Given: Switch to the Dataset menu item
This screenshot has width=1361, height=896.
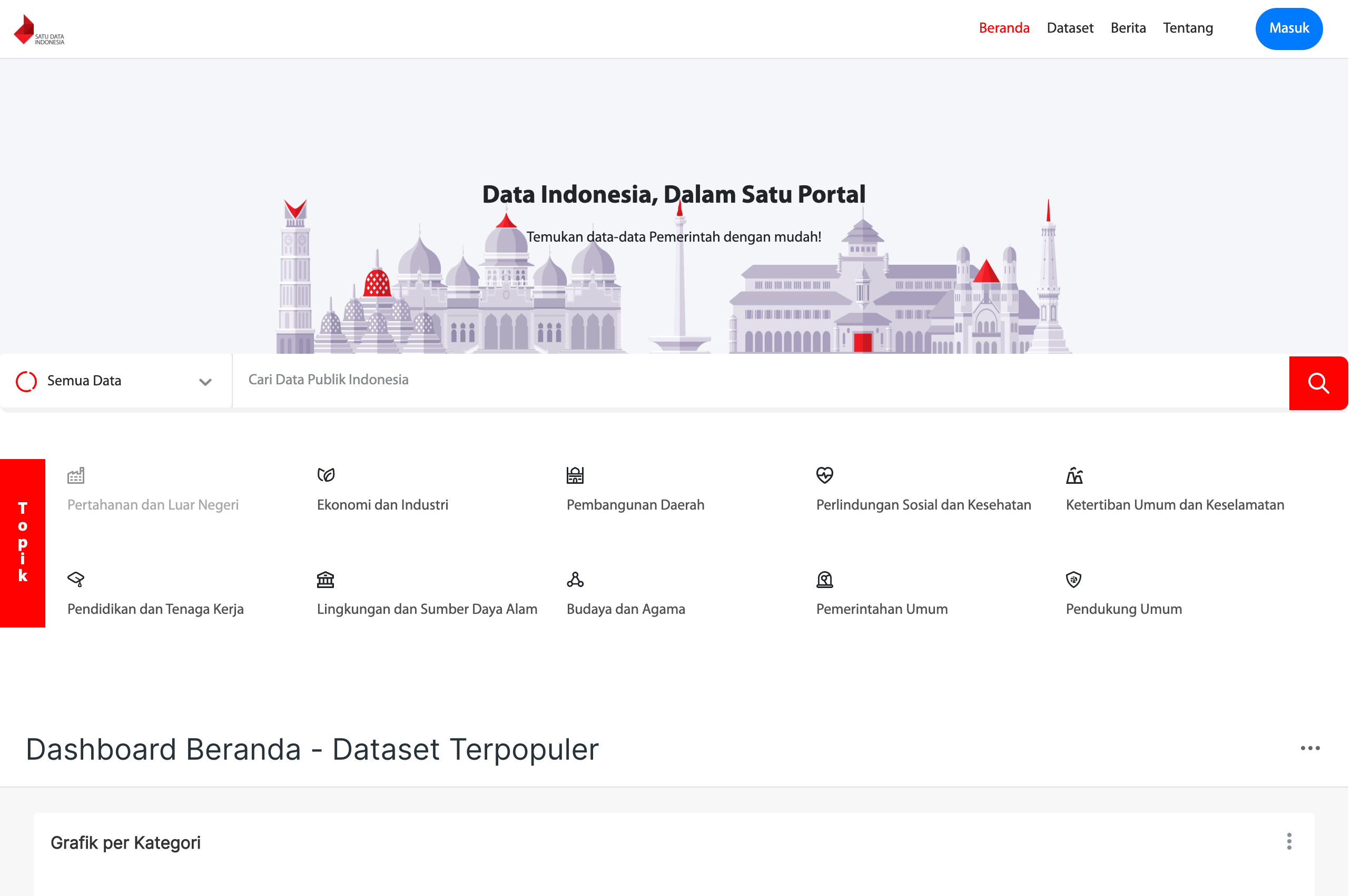Looking at the screenshot, I should pos(1070,27).
